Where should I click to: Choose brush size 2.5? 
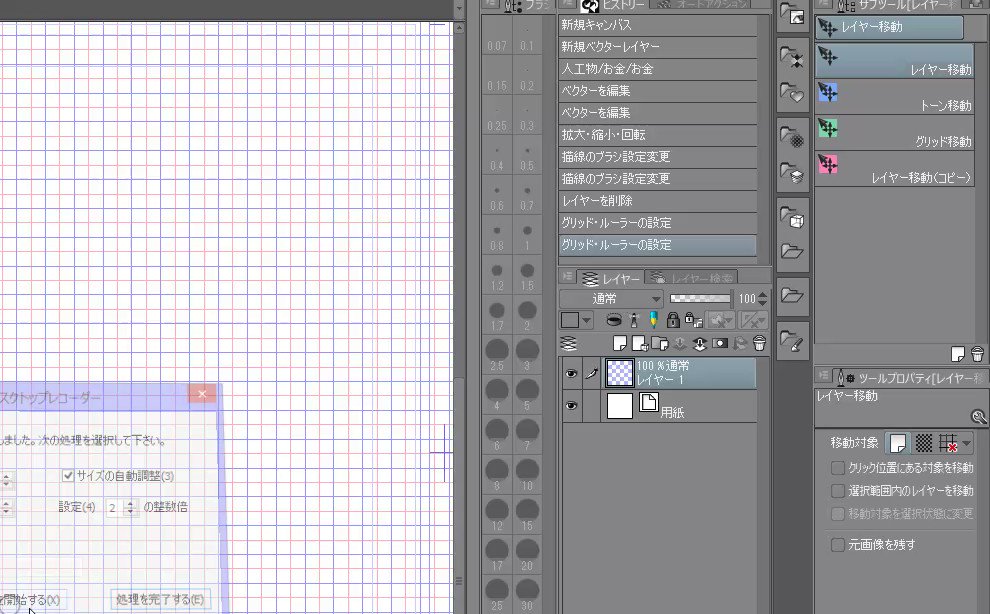pyautogui.click(x=497, y=356)
